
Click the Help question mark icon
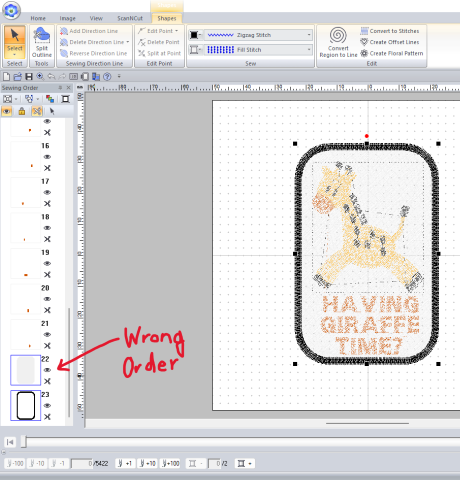click(107, 77)
